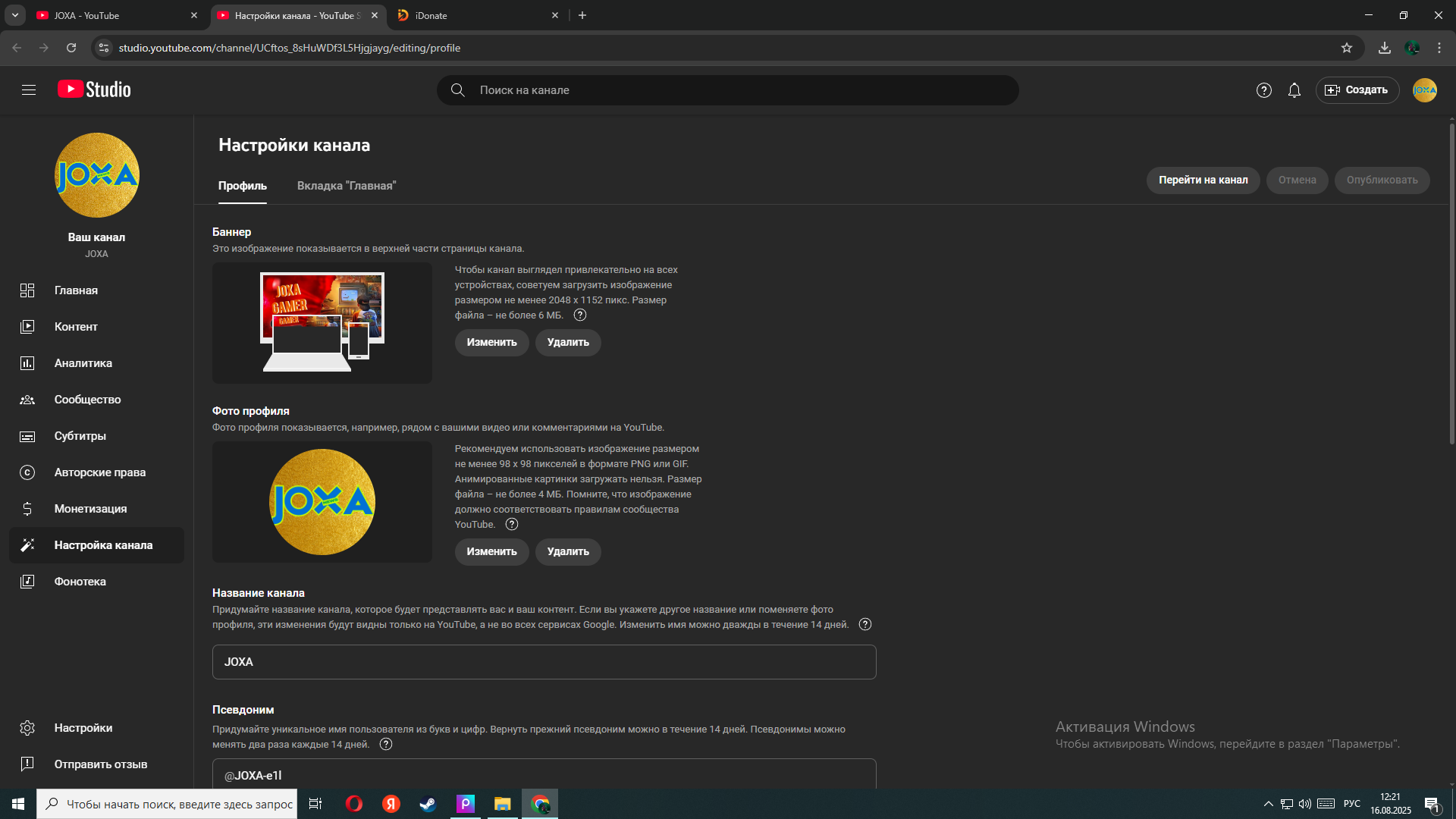
Task: Open account avatar menu in top right
Action: tap(1424, 90)
